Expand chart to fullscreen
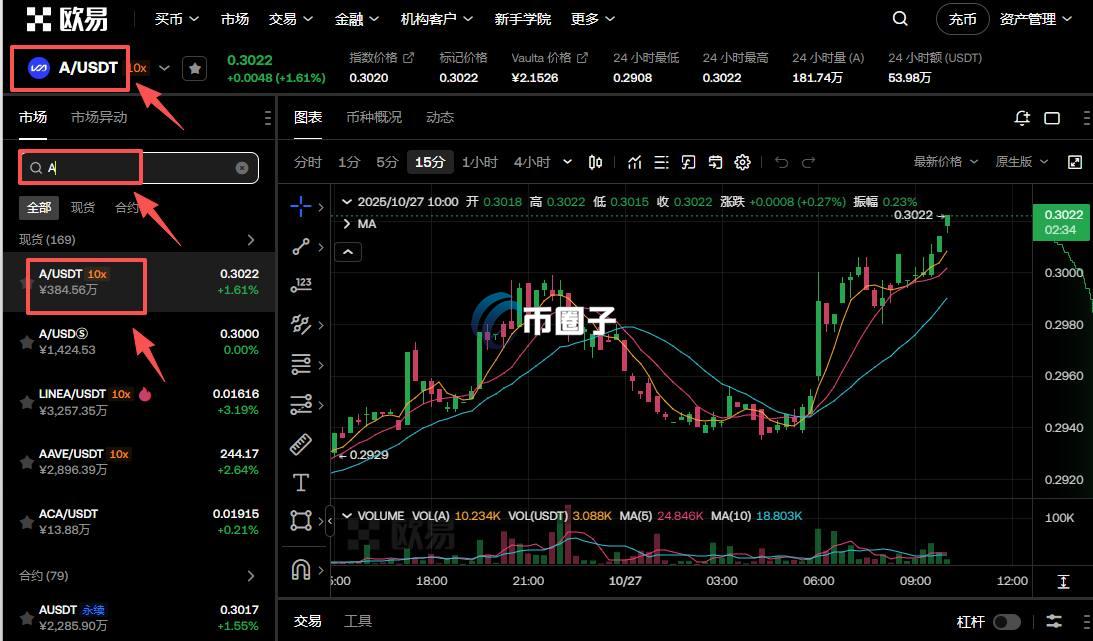 coord(1075,162)
